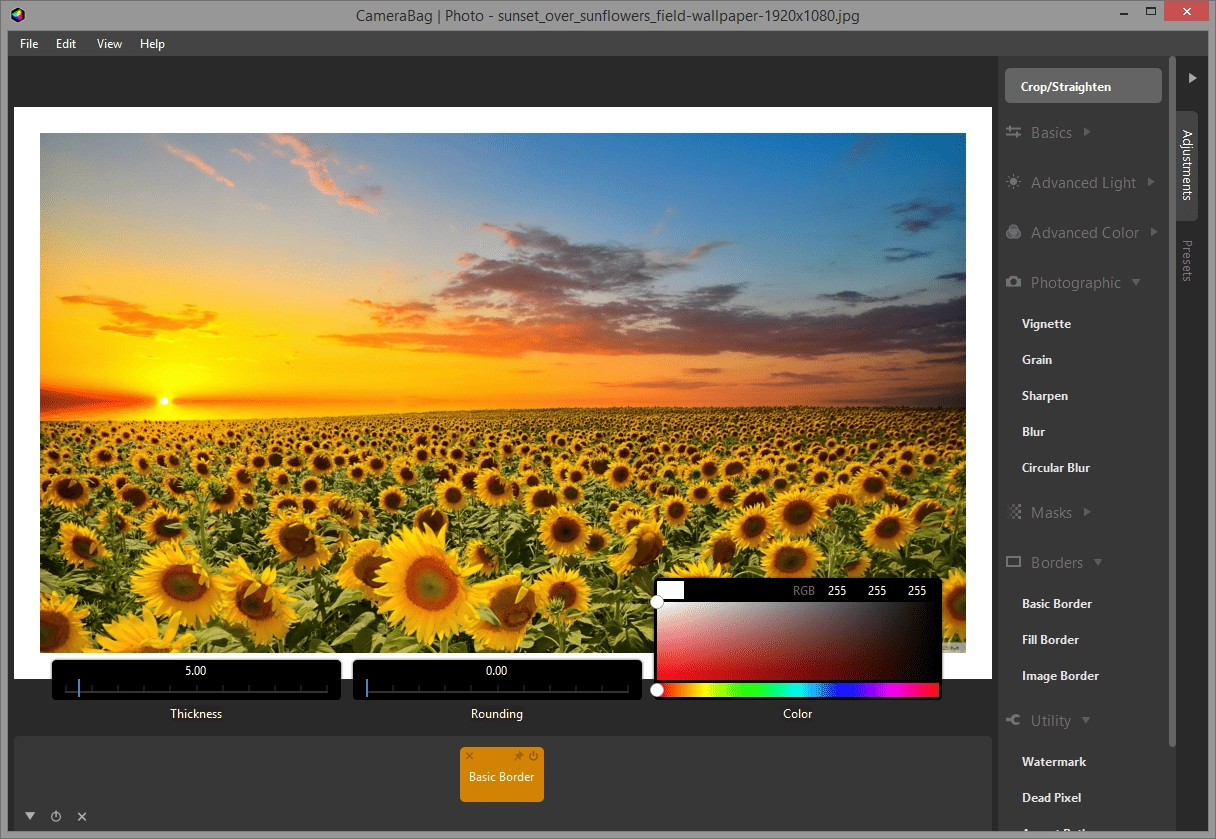This screenshot has height=839, width=1216.
Task: Collapse the Borders section arrow
Action: click(x=1098, y=562)
